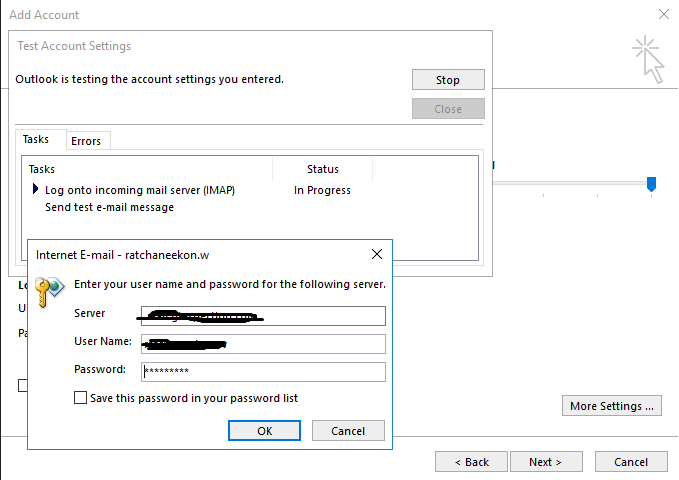
Task: Close the Internet E-mail password dialog
Action: click(x=376, y=255)
